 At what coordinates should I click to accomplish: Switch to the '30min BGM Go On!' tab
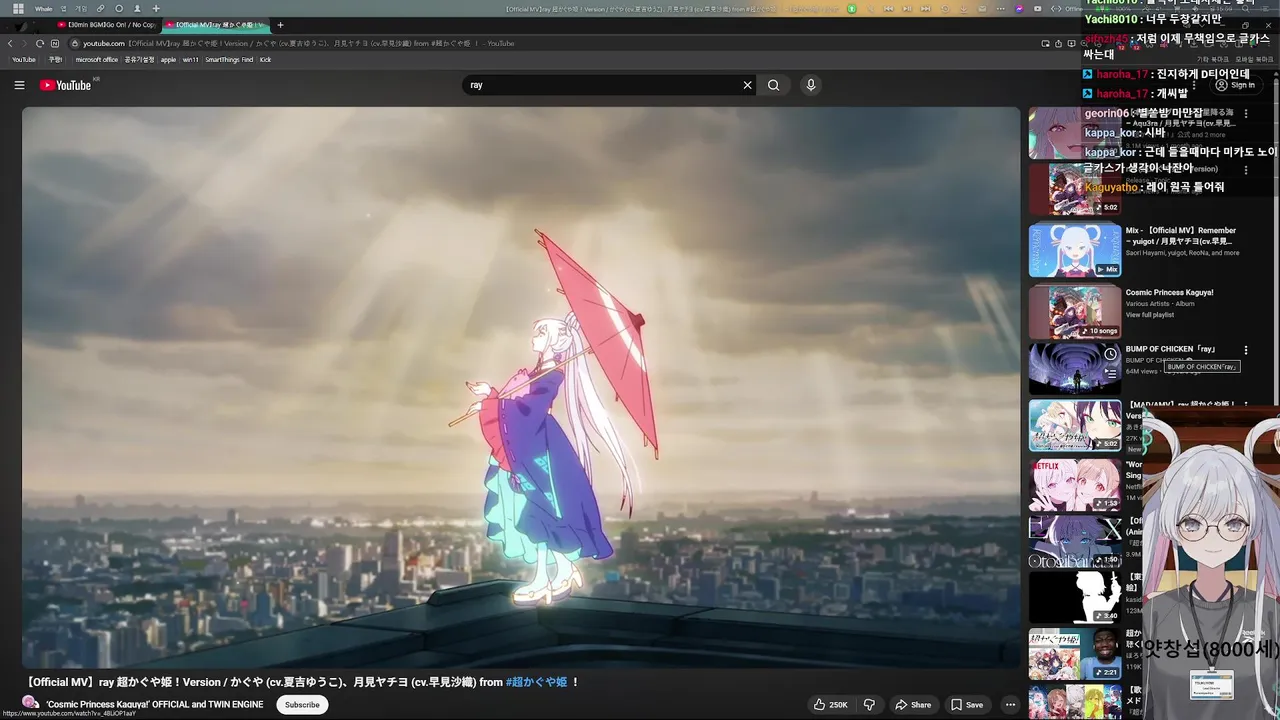106,24
